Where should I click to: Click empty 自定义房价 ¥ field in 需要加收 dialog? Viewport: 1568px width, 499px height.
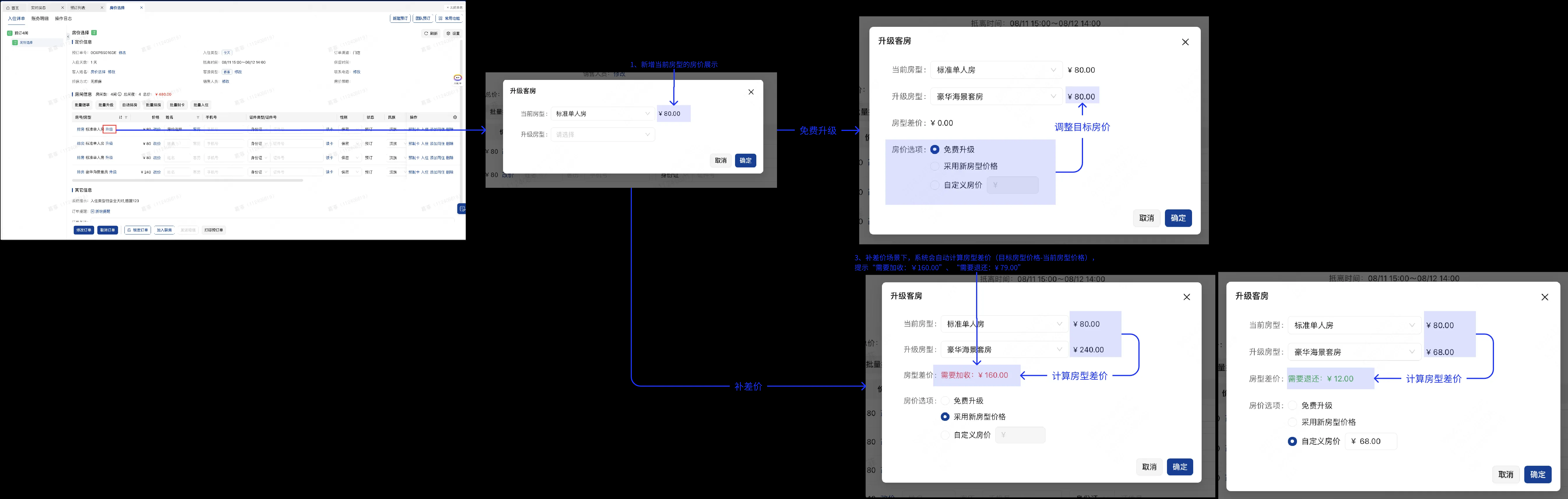pos(1020,435)
